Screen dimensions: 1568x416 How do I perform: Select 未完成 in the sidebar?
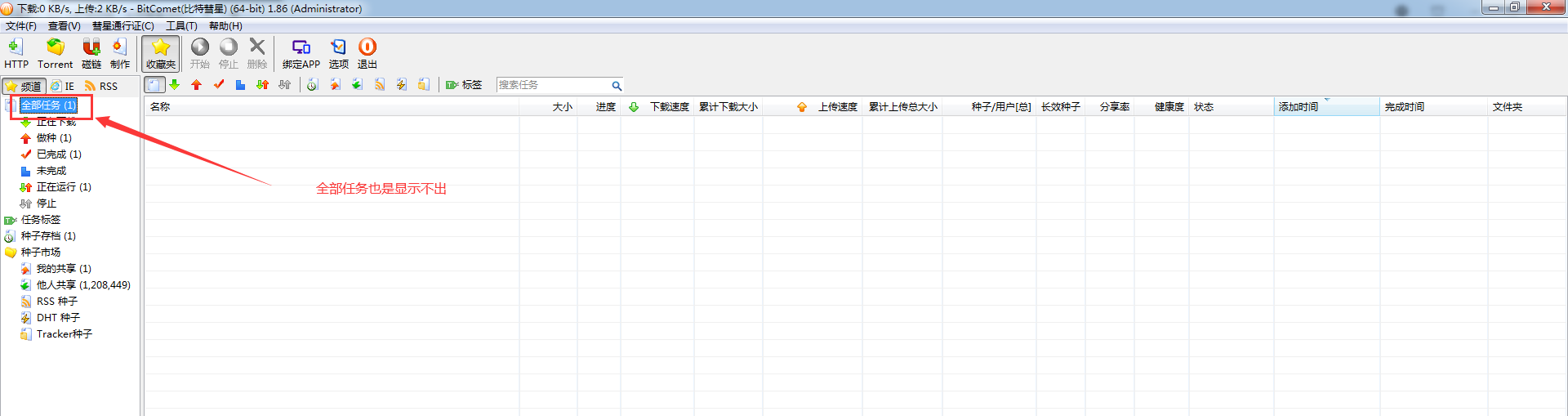[51, 171]
